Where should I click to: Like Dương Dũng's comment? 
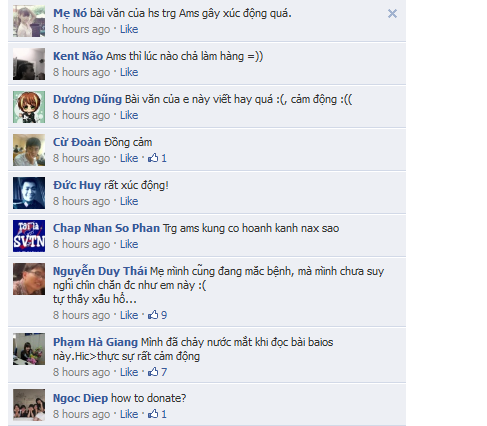(x=129, y=115)
